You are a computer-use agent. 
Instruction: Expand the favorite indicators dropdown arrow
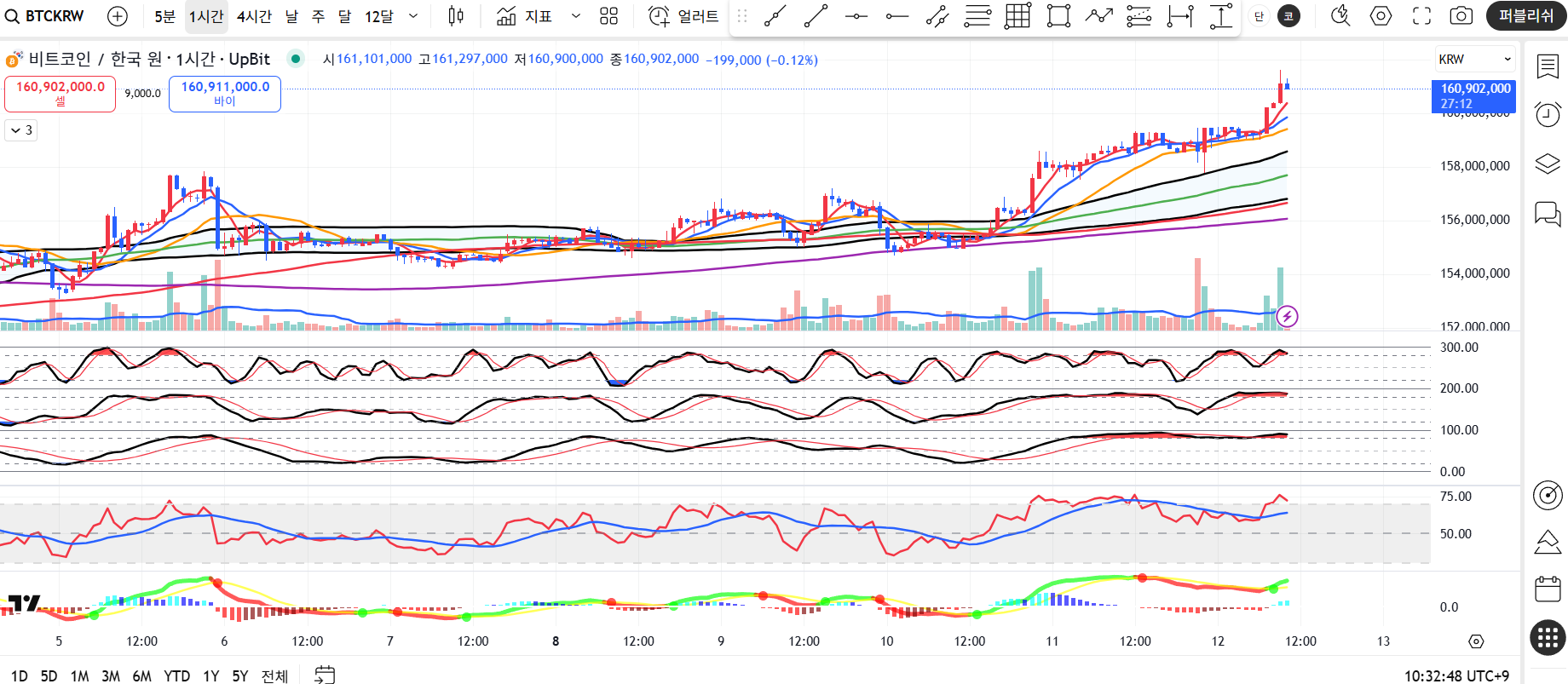[x=576, y=16]
